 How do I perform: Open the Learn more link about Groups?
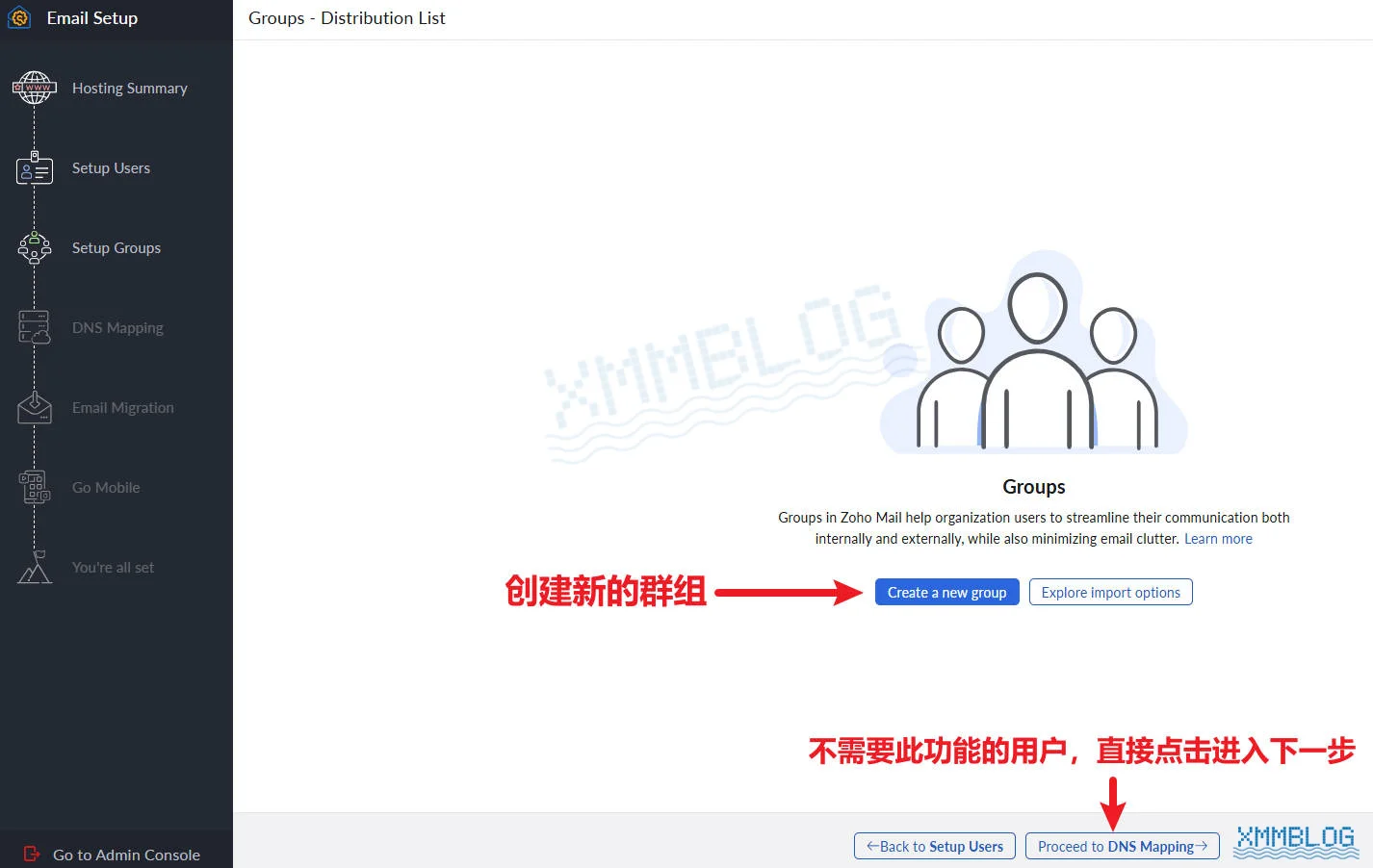click(1218, 538)
